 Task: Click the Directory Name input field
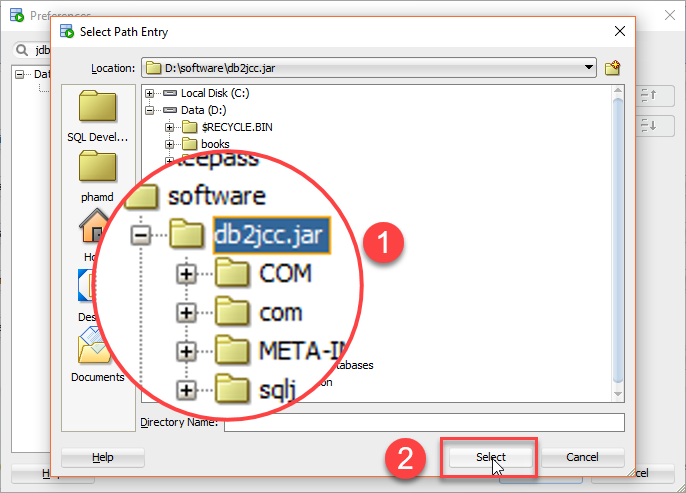click(x=424, y=423)
